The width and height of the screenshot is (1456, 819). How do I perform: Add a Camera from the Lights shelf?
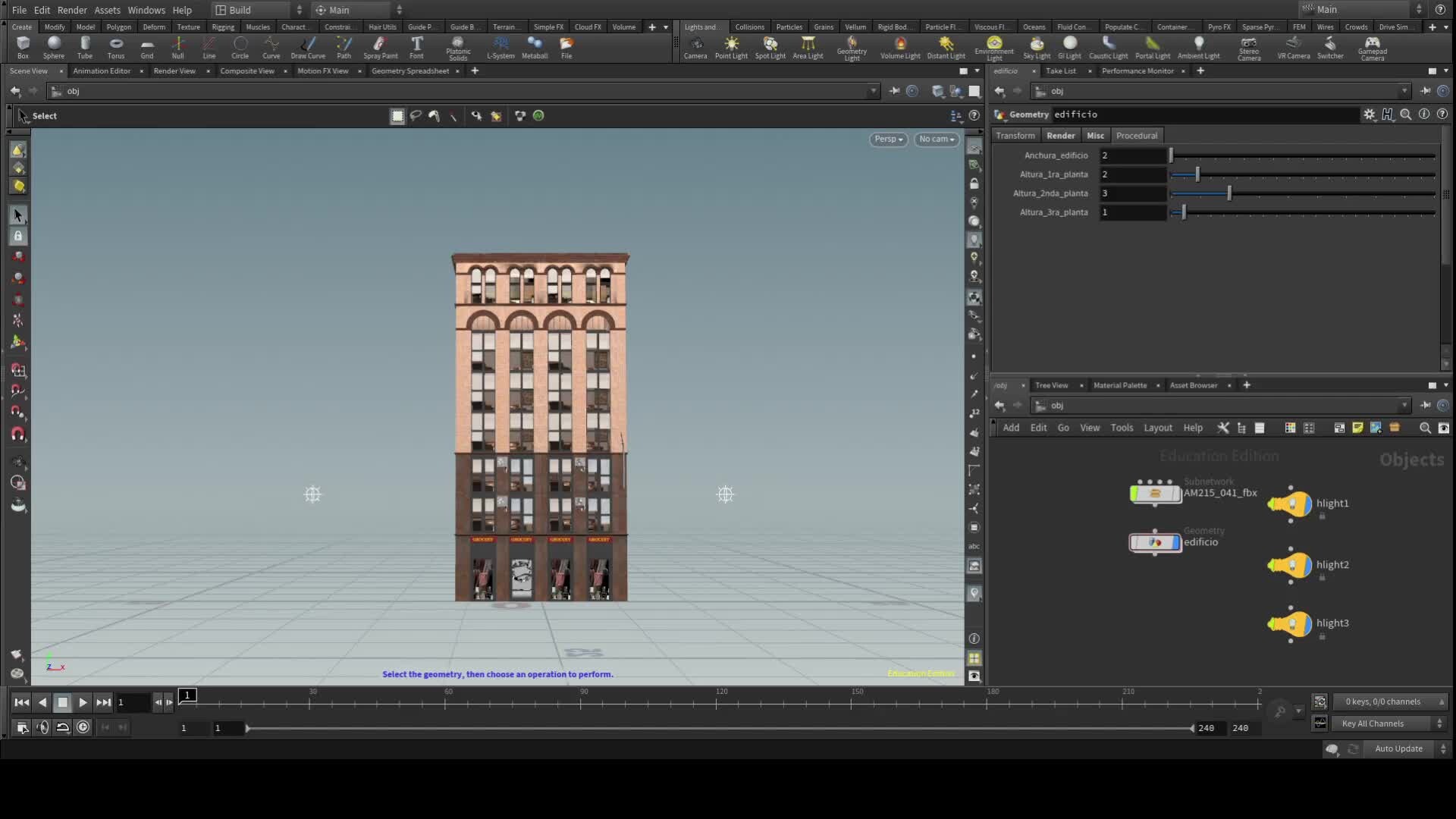coord(695,47)
